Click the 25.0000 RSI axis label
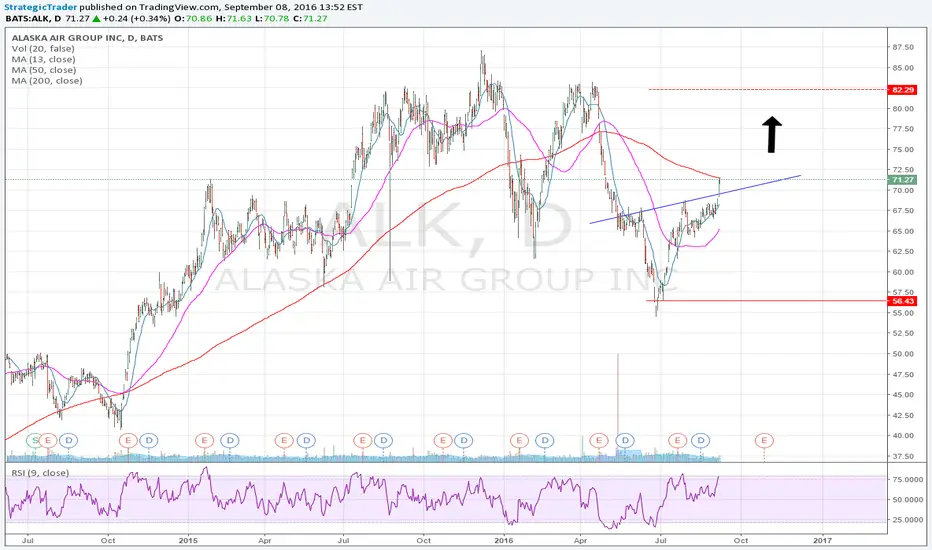Image resolution: width=932 pixels, height=550 pixels. point(906,520)
